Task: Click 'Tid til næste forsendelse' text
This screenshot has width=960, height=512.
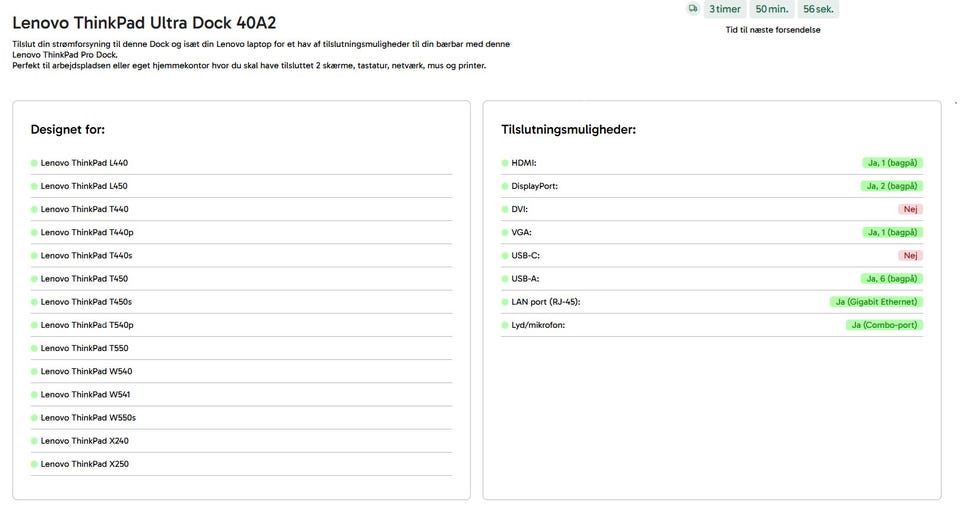Action: (773, 29)
